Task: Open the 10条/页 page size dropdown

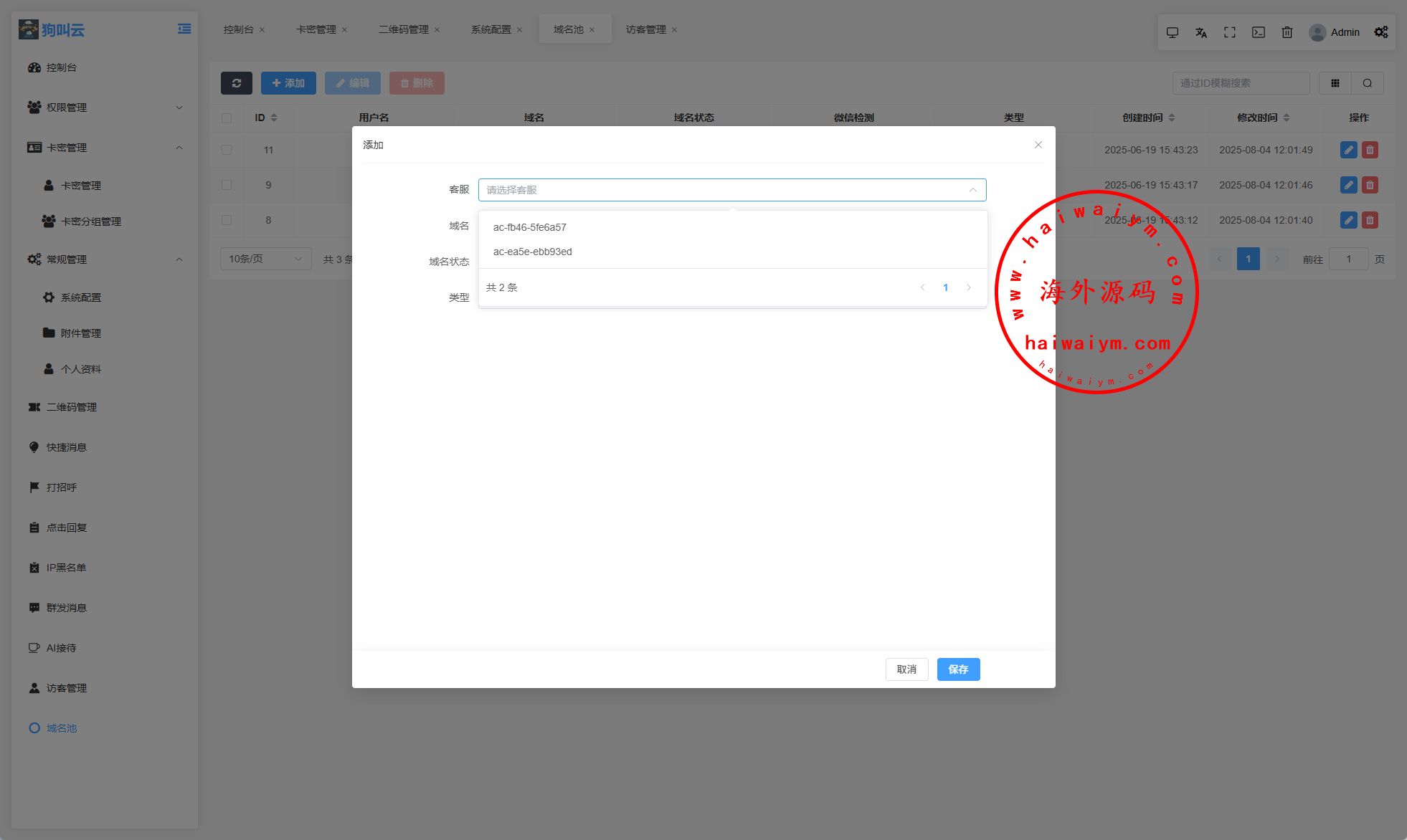Action: point(265,259)
